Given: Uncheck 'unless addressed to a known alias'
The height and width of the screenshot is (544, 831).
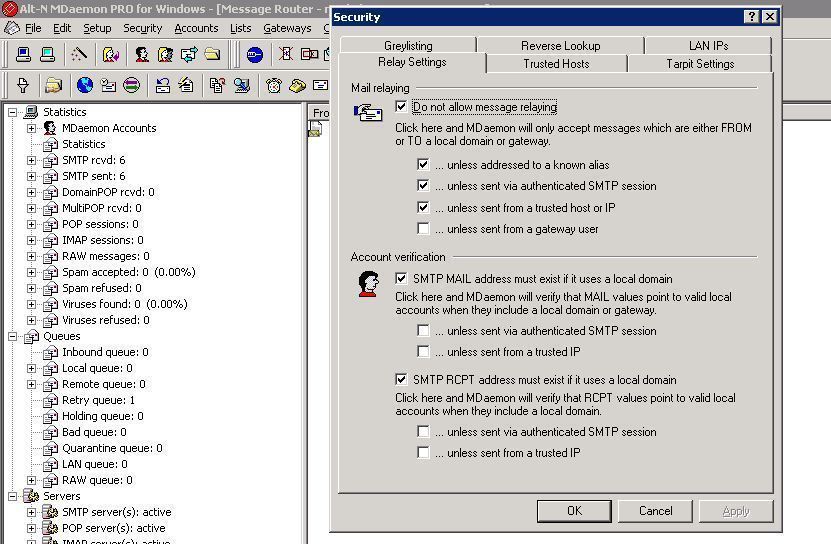Looking at the screenshot, I should click(x=423, y=164).
